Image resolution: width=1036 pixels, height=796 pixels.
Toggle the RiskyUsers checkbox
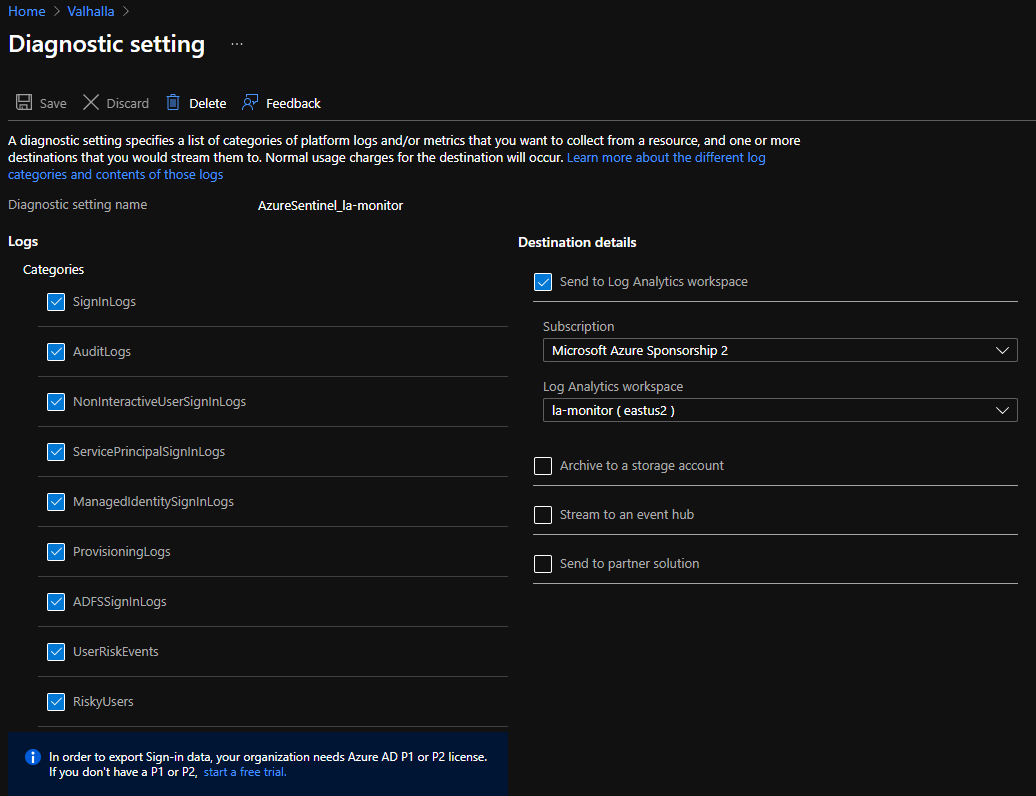pyautogui.click(x=56, y=701)
